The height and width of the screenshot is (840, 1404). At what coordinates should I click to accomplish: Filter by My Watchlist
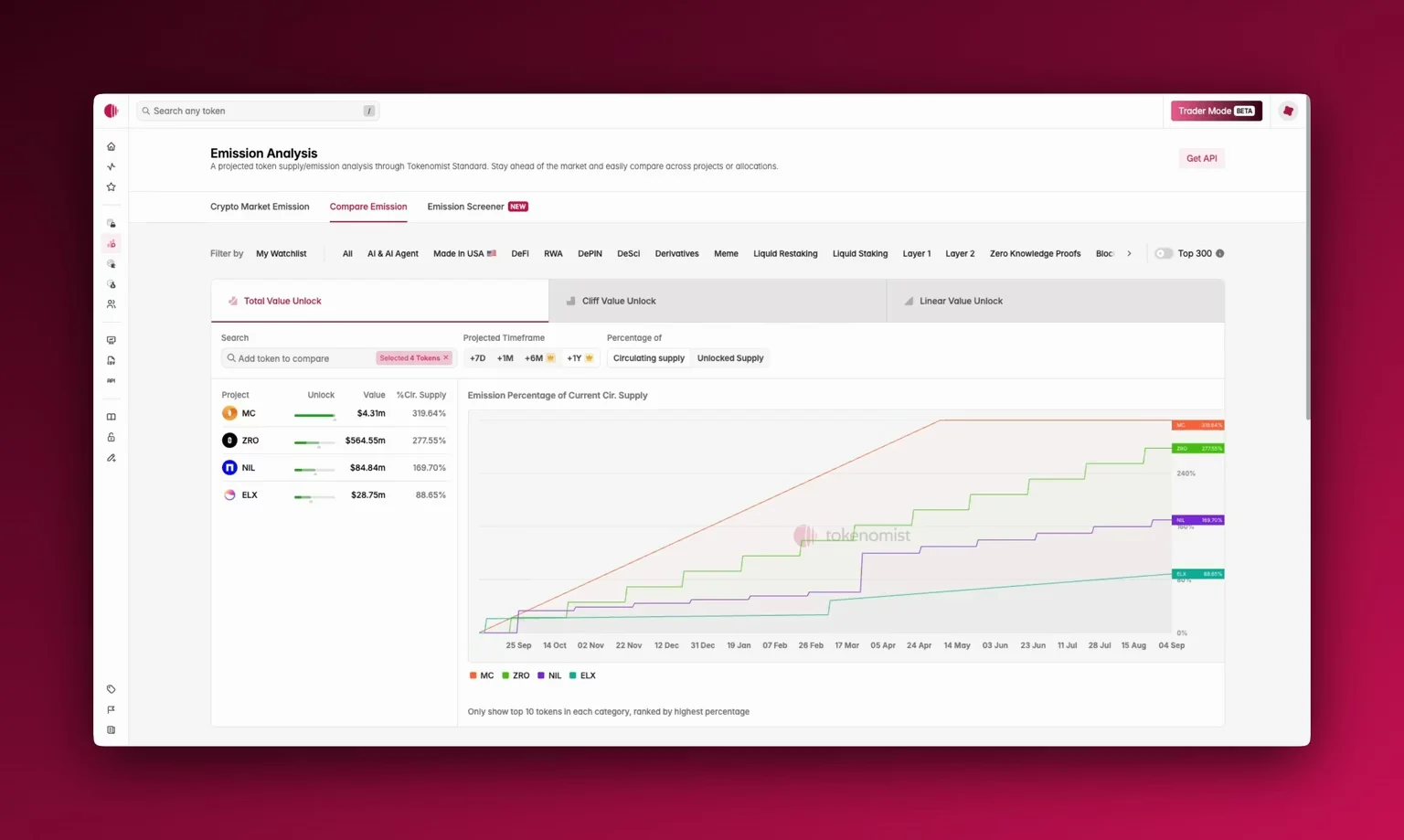pos(281,253)
